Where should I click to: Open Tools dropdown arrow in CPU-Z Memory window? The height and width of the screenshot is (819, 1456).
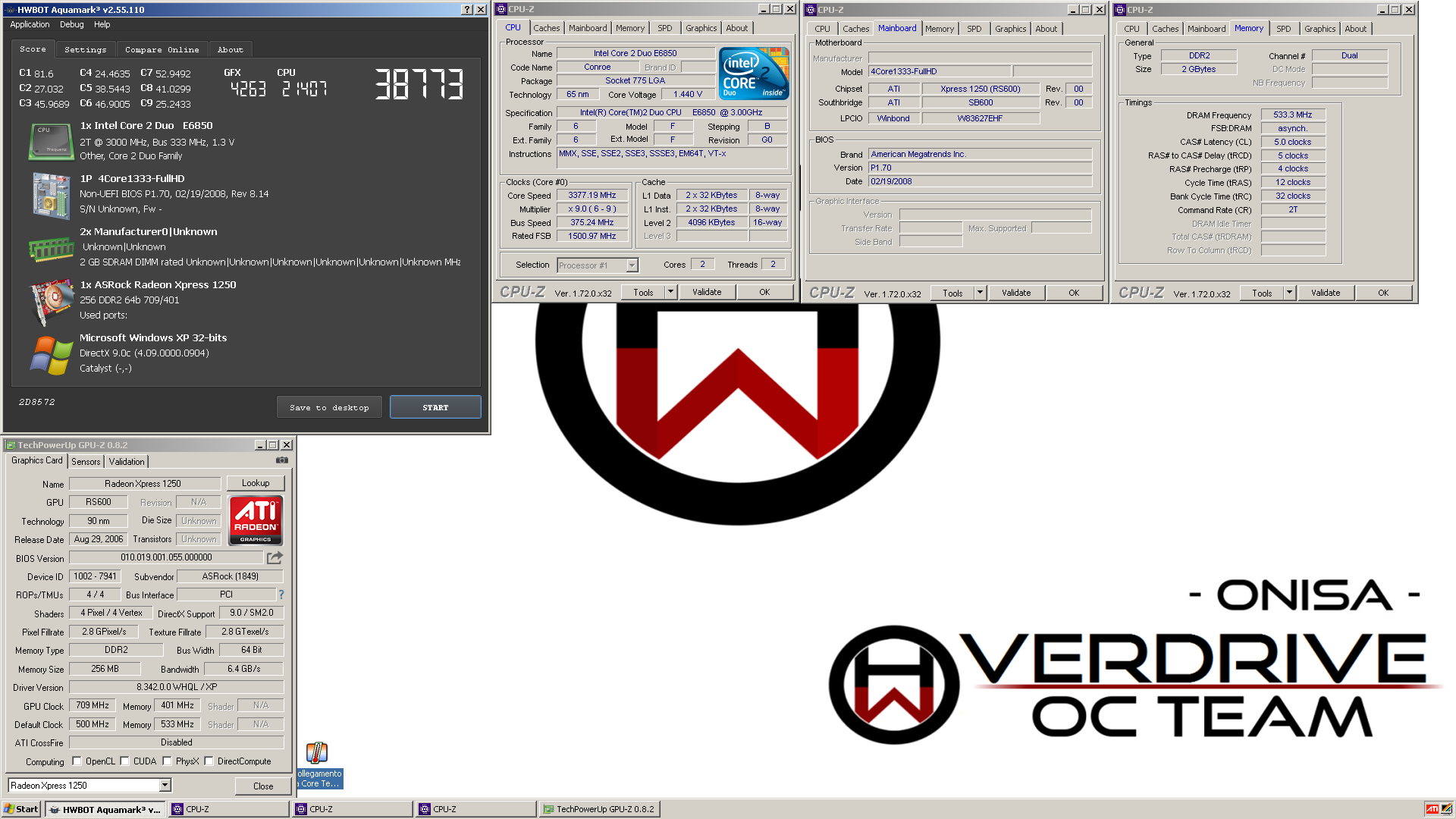click(x=1289, y=293)
